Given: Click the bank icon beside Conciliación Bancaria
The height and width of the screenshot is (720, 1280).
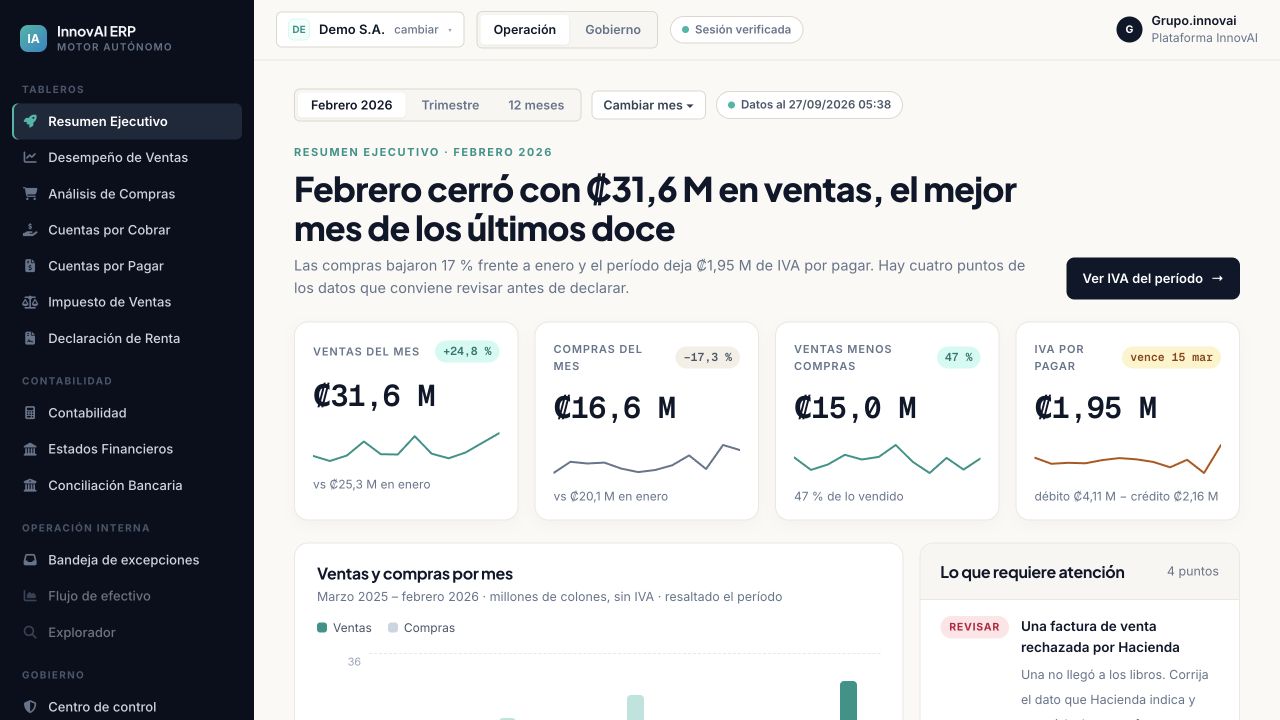Looking at the screenshot, I should coord(31,485).
